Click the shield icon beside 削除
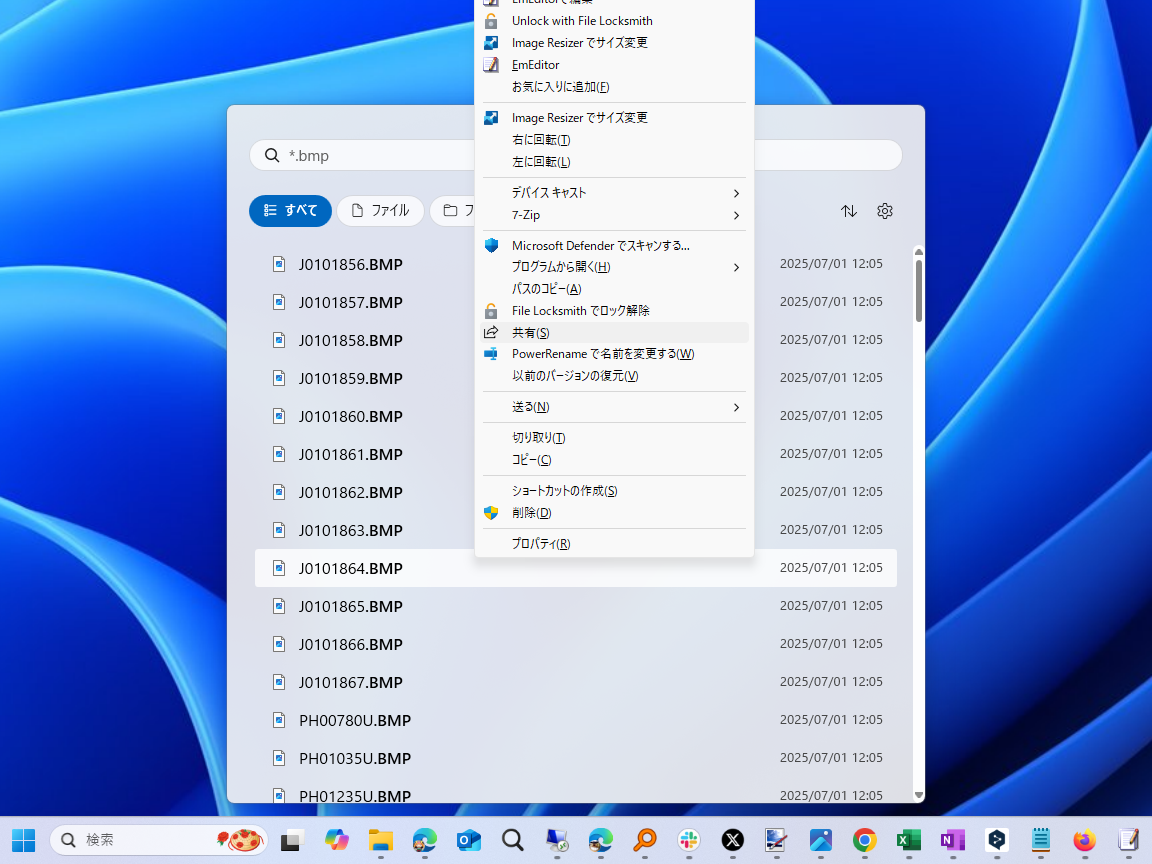 [x=490, y=512]
